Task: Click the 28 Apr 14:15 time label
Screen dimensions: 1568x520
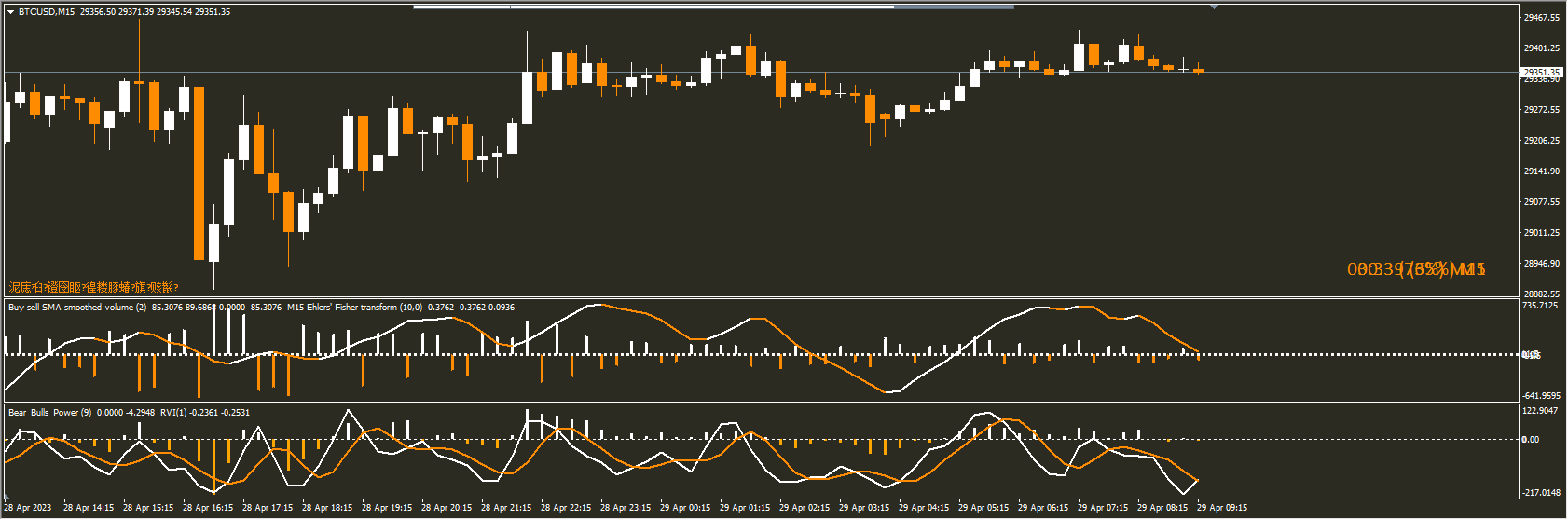Action: coord(89,509)
